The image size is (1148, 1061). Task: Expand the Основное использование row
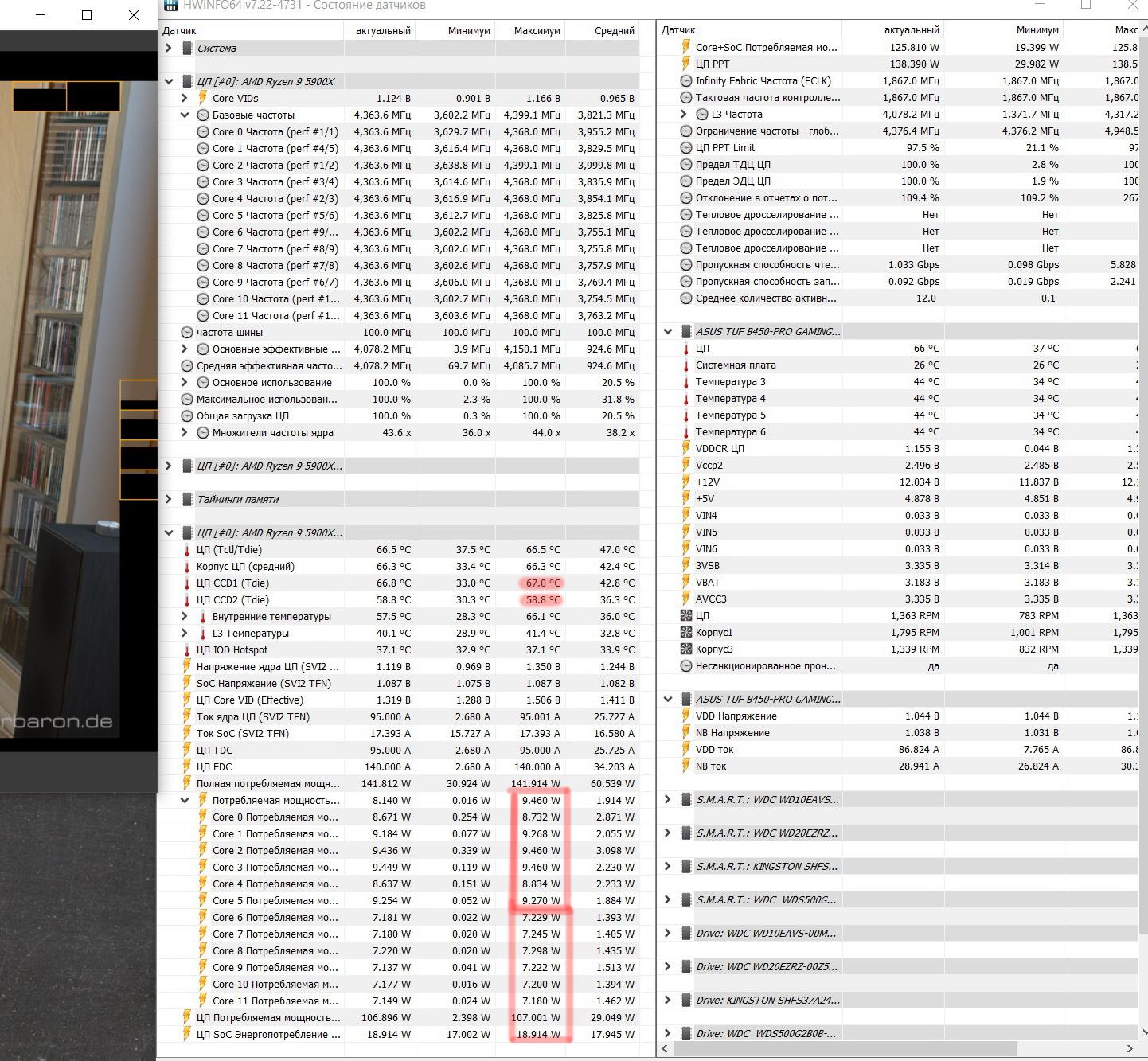coord(185,382)
